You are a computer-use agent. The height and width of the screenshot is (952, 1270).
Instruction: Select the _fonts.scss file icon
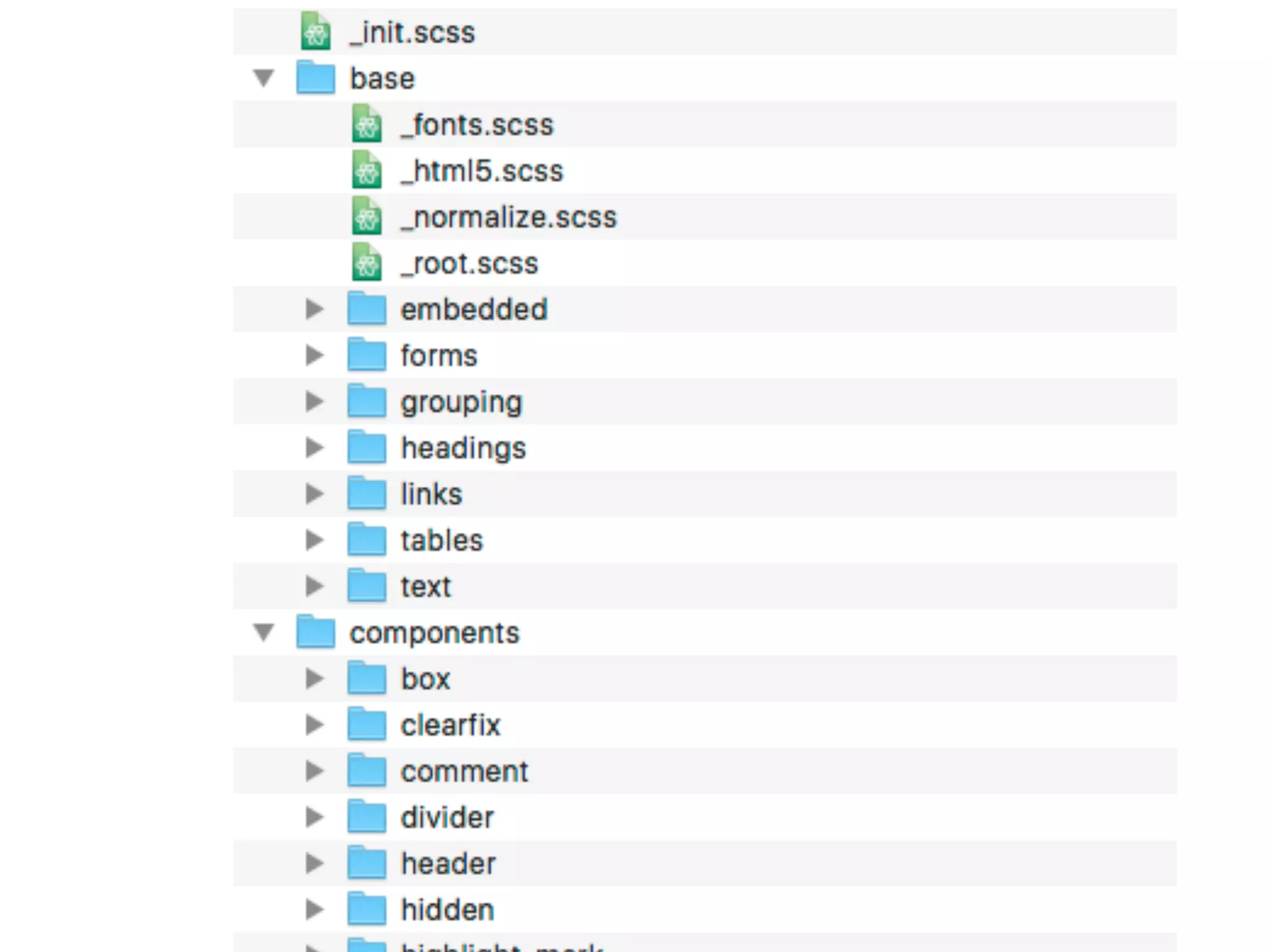366,124
